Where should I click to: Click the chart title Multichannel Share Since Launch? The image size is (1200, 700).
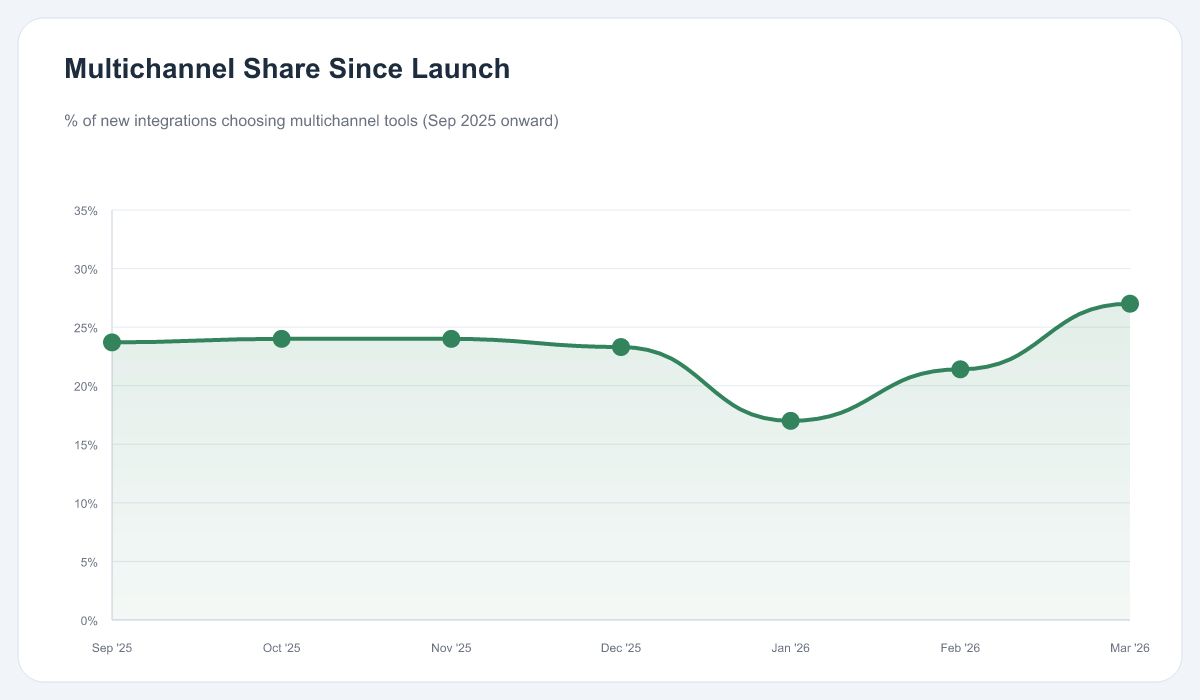(x=286, y=69)
